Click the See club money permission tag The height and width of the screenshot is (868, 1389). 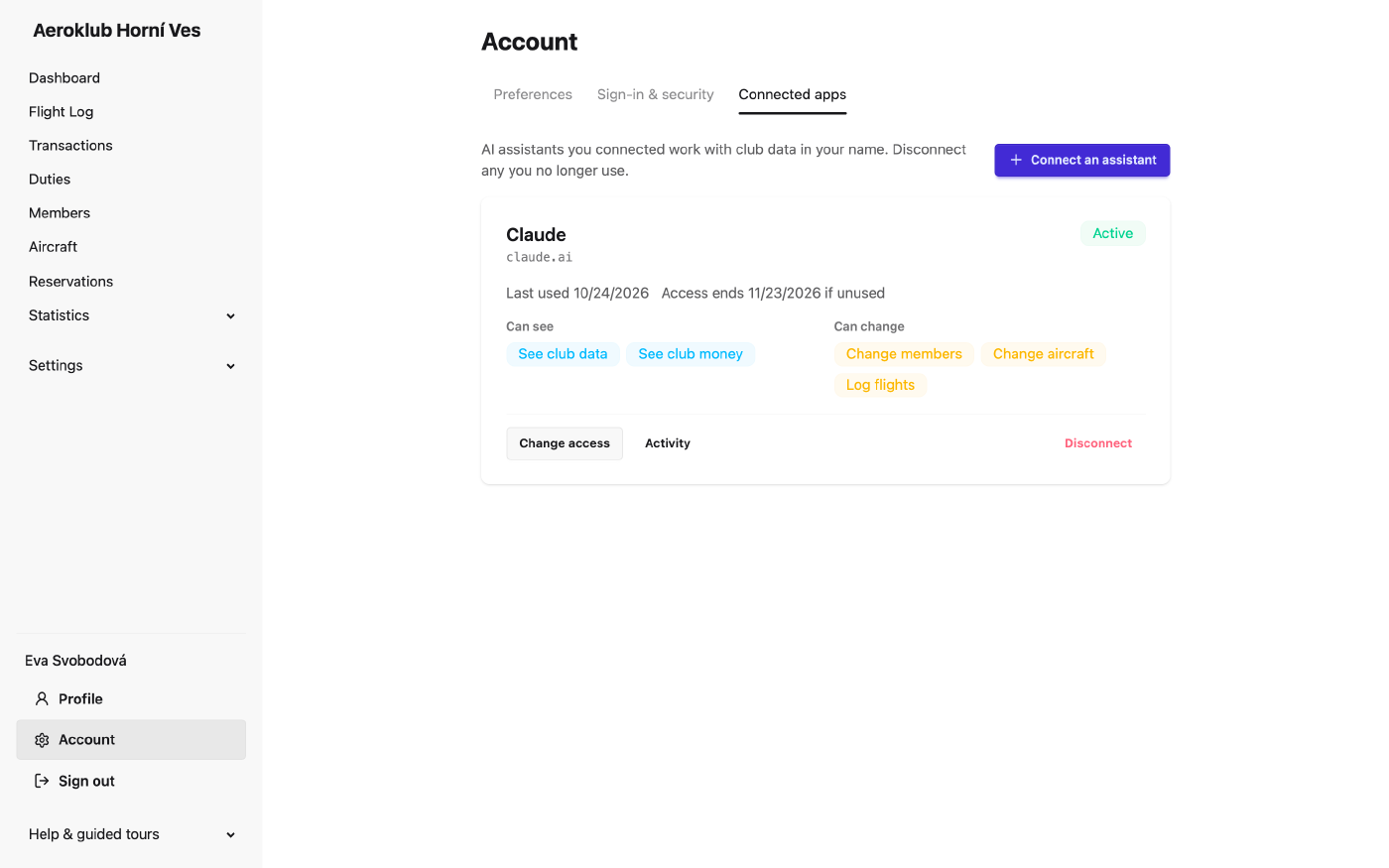[x=691, y=354]
